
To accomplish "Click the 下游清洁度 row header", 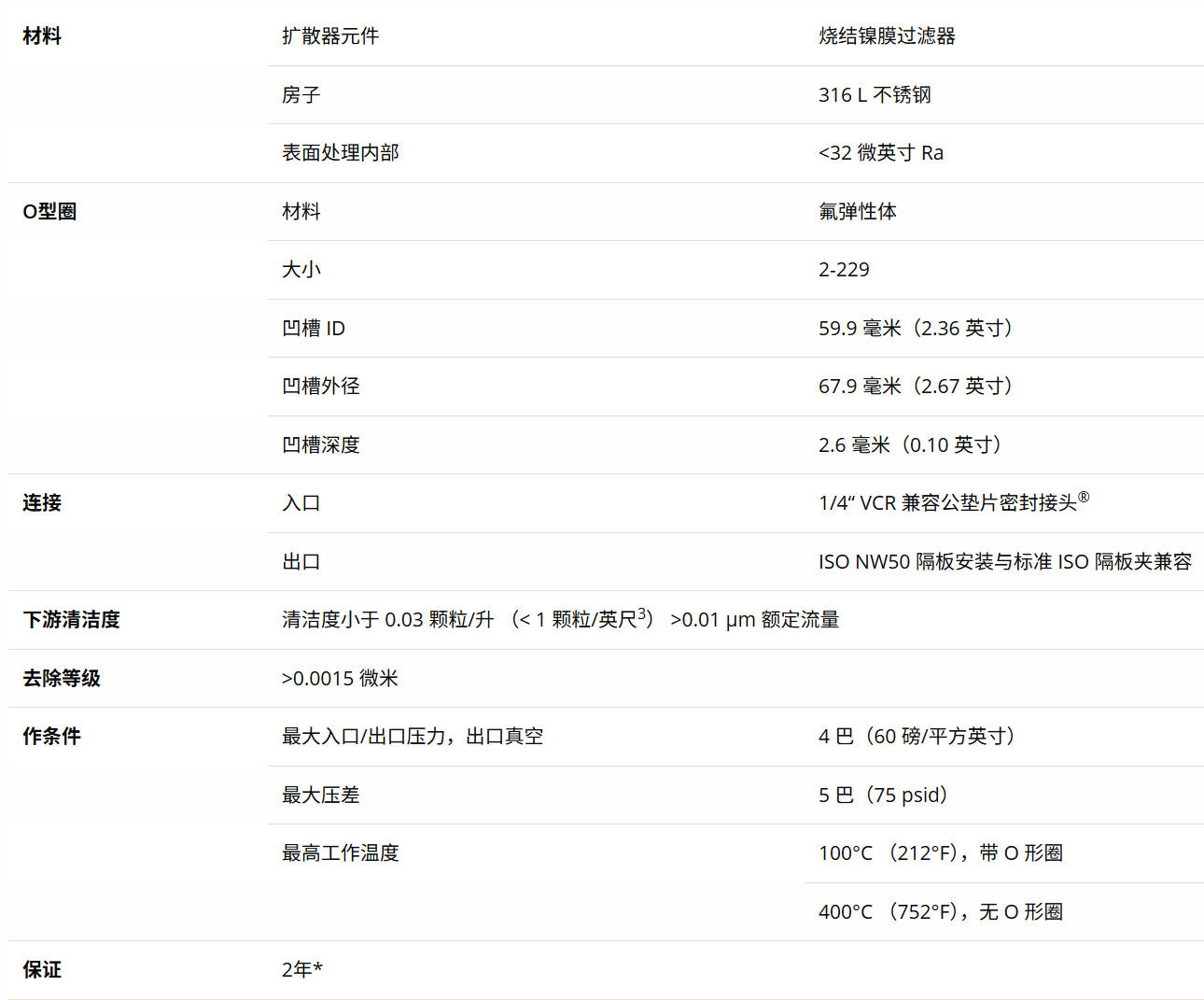I will point(71,620).
